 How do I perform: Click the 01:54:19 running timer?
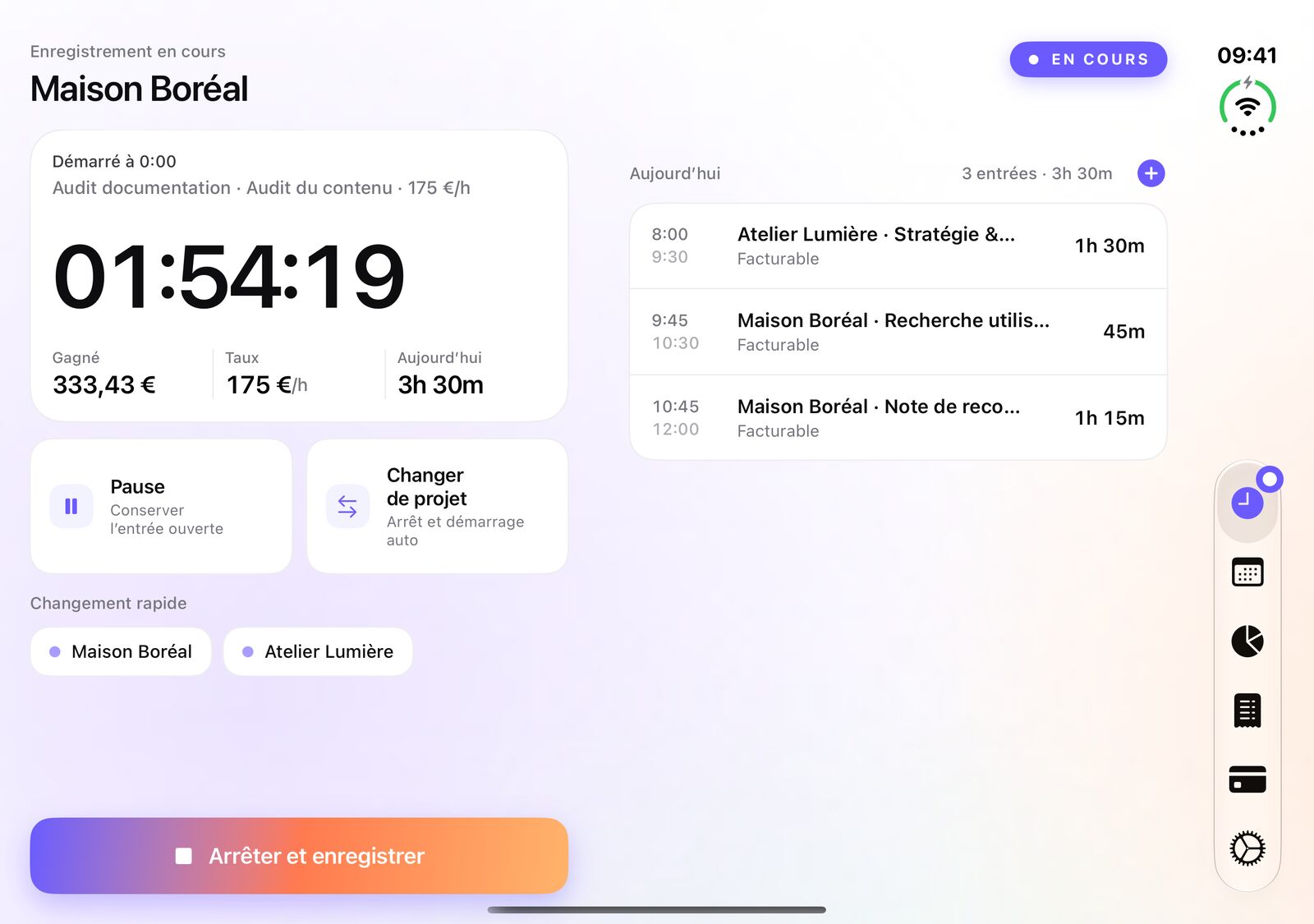(x=229, y=277)
